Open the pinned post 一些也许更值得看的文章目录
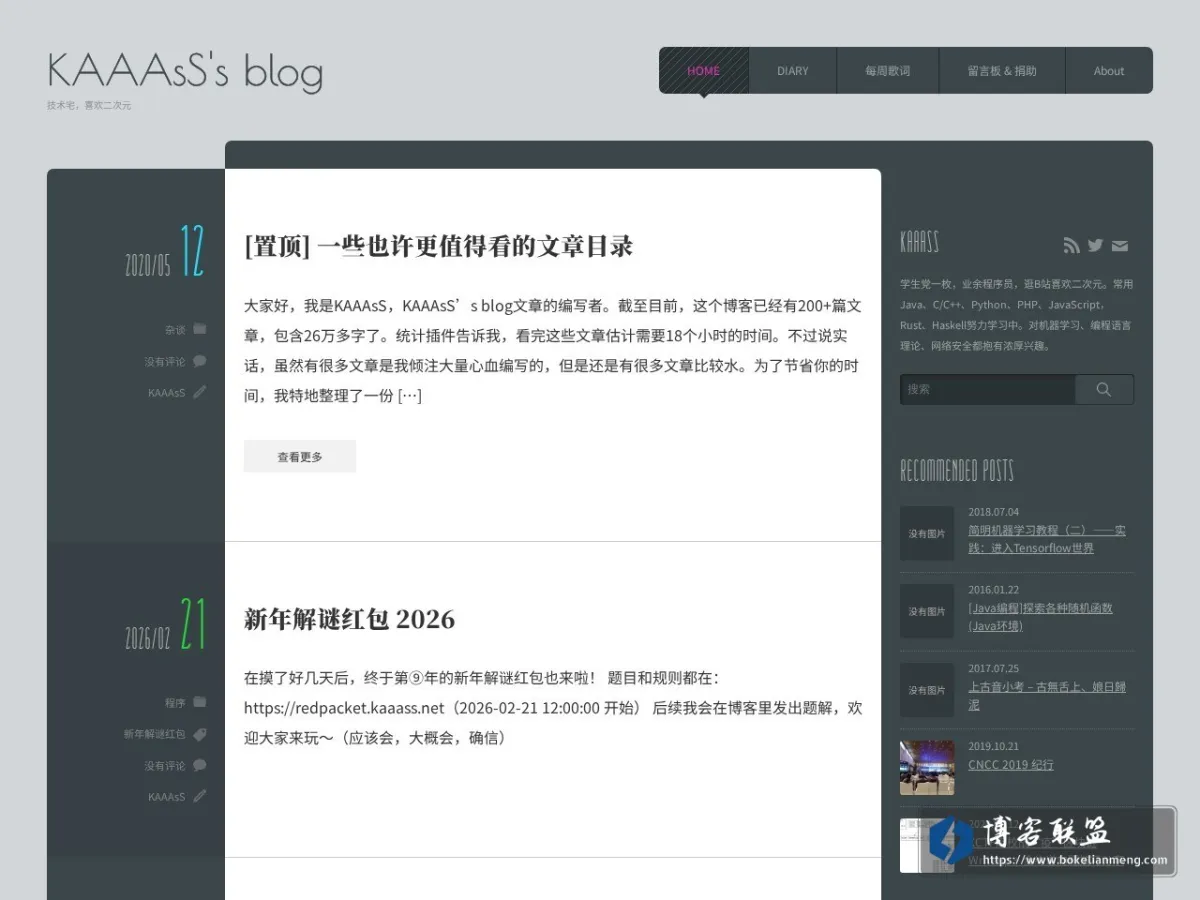The width and height of the screenshot is (1200, 900). click(x=439, y=246)
